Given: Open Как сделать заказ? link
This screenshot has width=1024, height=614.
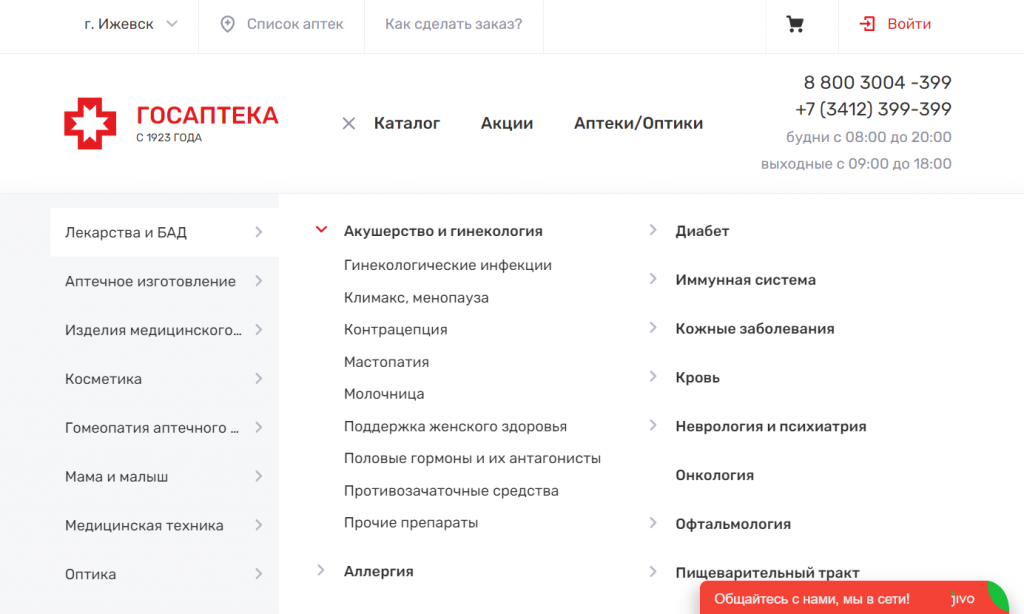Looking at the screenshot, I should (x=453, y=24).
